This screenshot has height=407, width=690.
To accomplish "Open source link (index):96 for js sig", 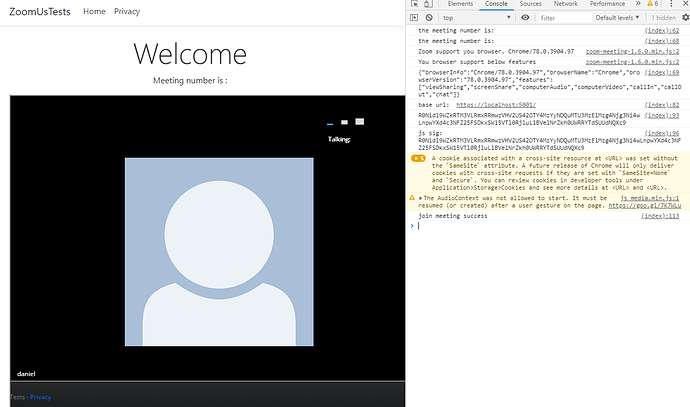I will [x=662, y=133].
